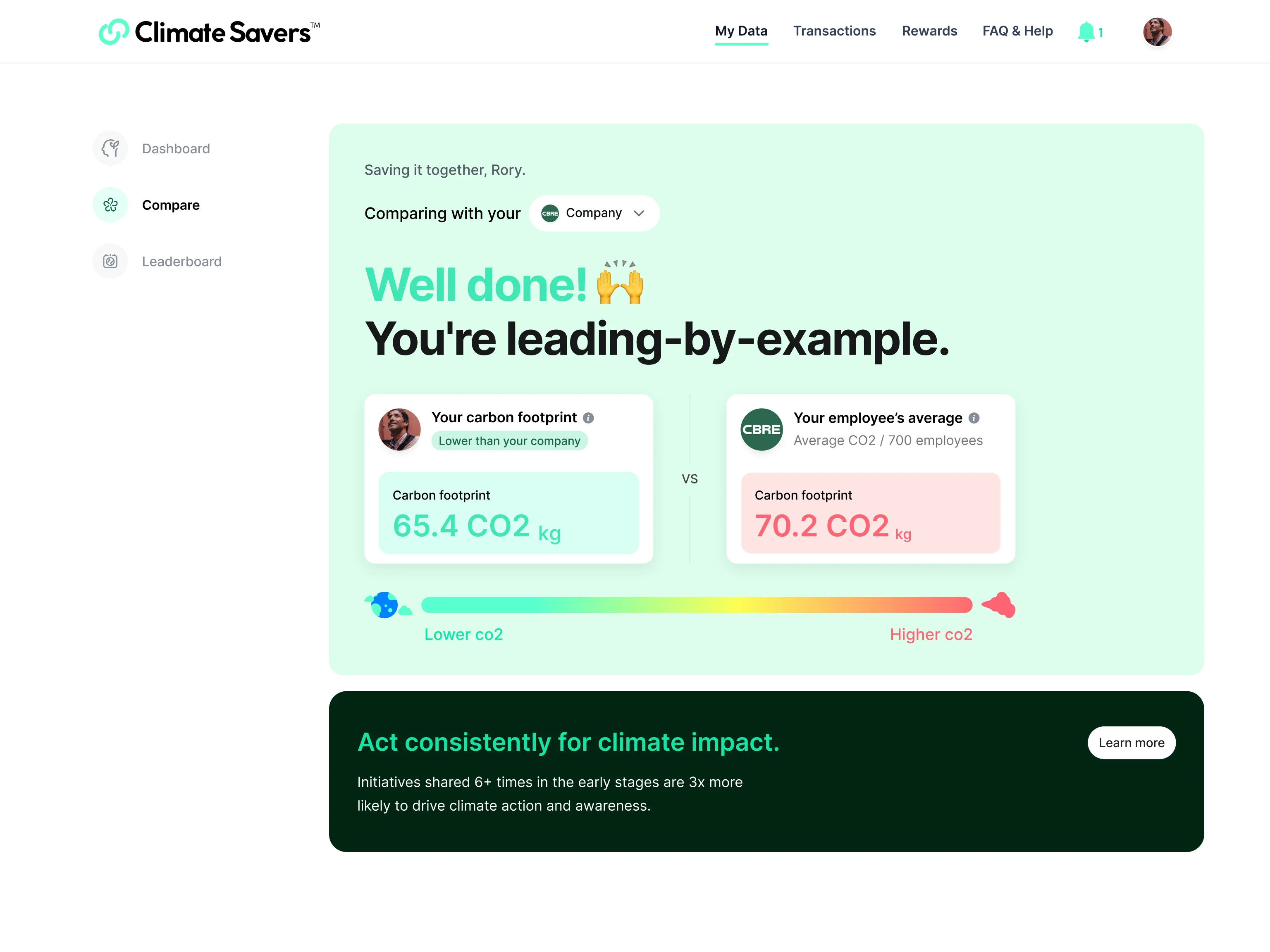Click the red smoke icon at Higher co2
Screen dimensions: 1270x952
coord(999,605)
